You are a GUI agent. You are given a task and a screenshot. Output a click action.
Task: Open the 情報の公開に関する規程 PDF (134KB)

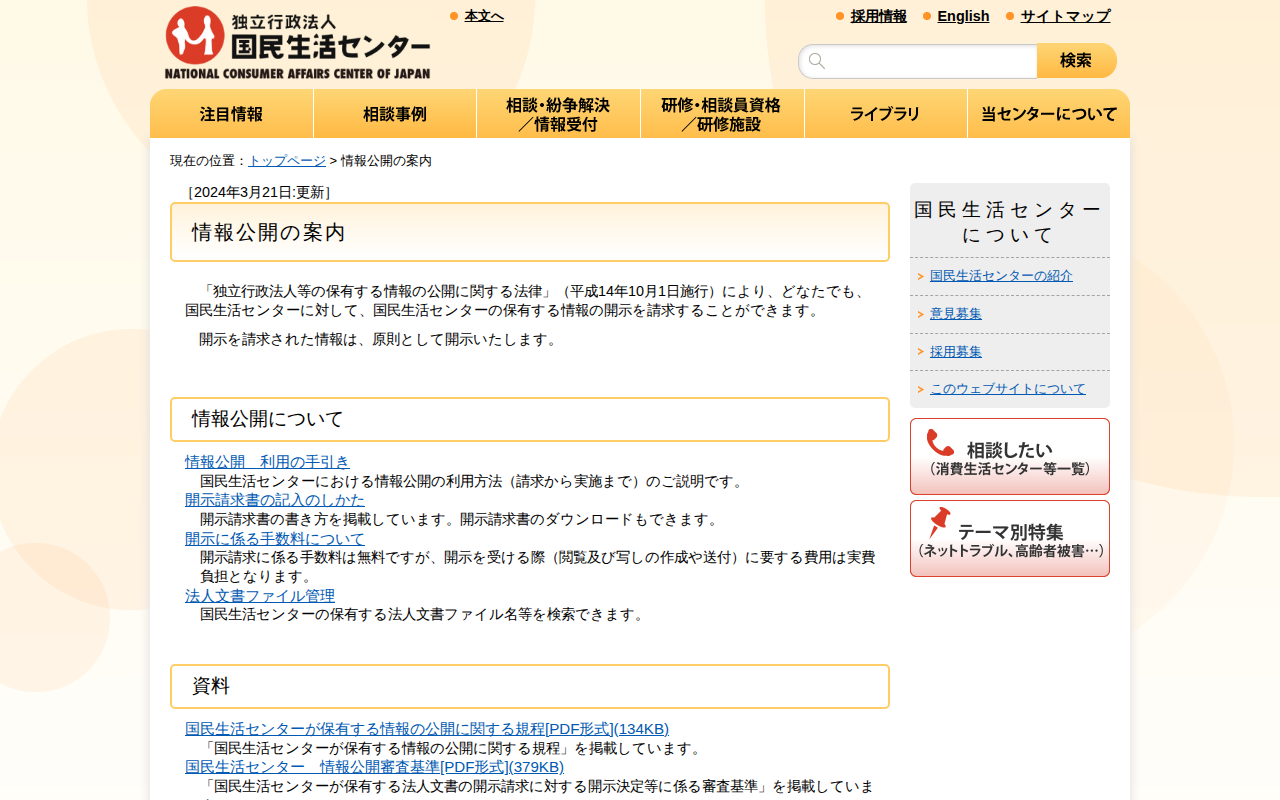tap(427, 729)
